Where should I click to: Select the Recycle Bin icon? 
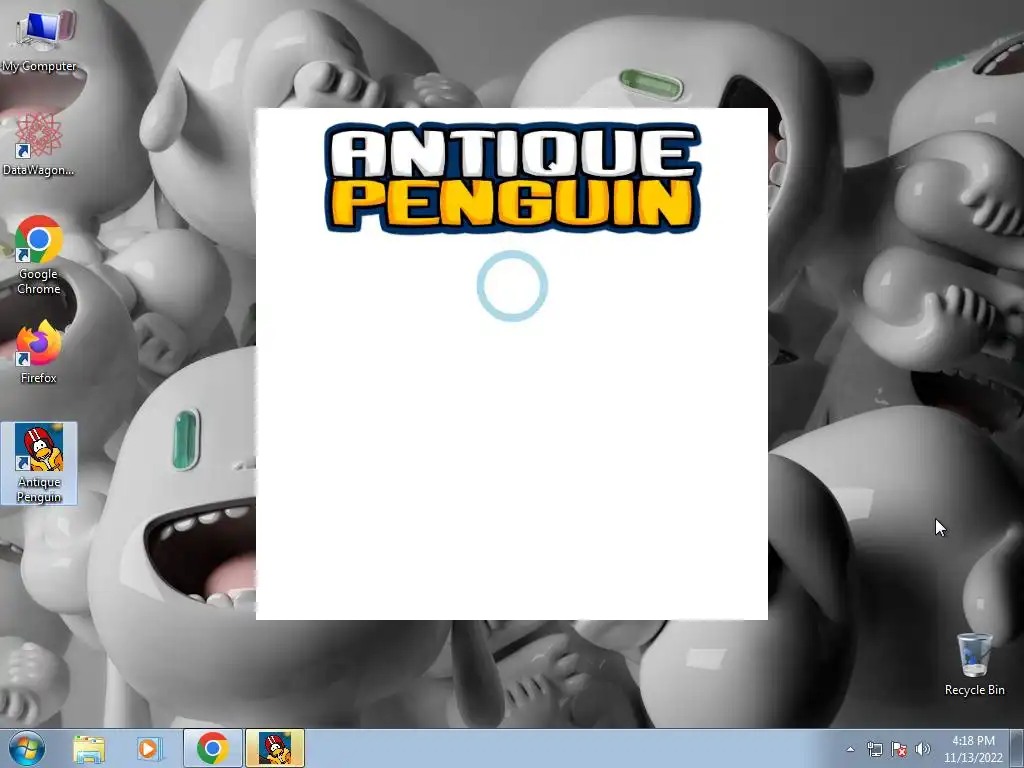click(974, 664)
